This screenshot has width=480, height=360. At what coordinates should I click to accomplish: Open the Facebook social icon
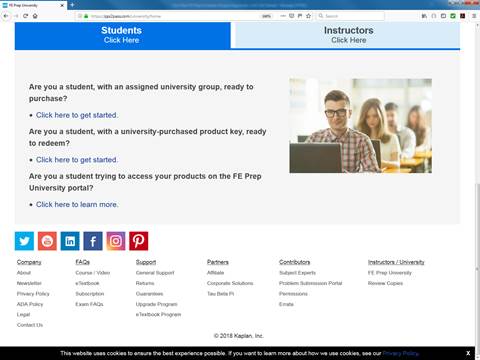point(93,241)
